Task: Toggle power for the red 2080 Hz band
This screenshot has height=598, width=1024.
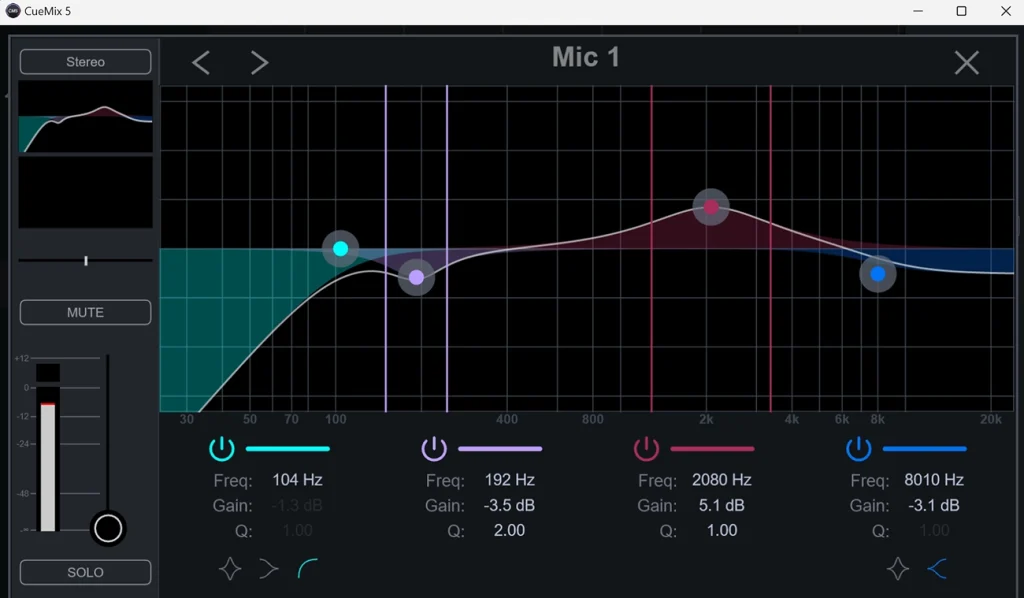Action: pyautogui.click(x=647, y=448)
